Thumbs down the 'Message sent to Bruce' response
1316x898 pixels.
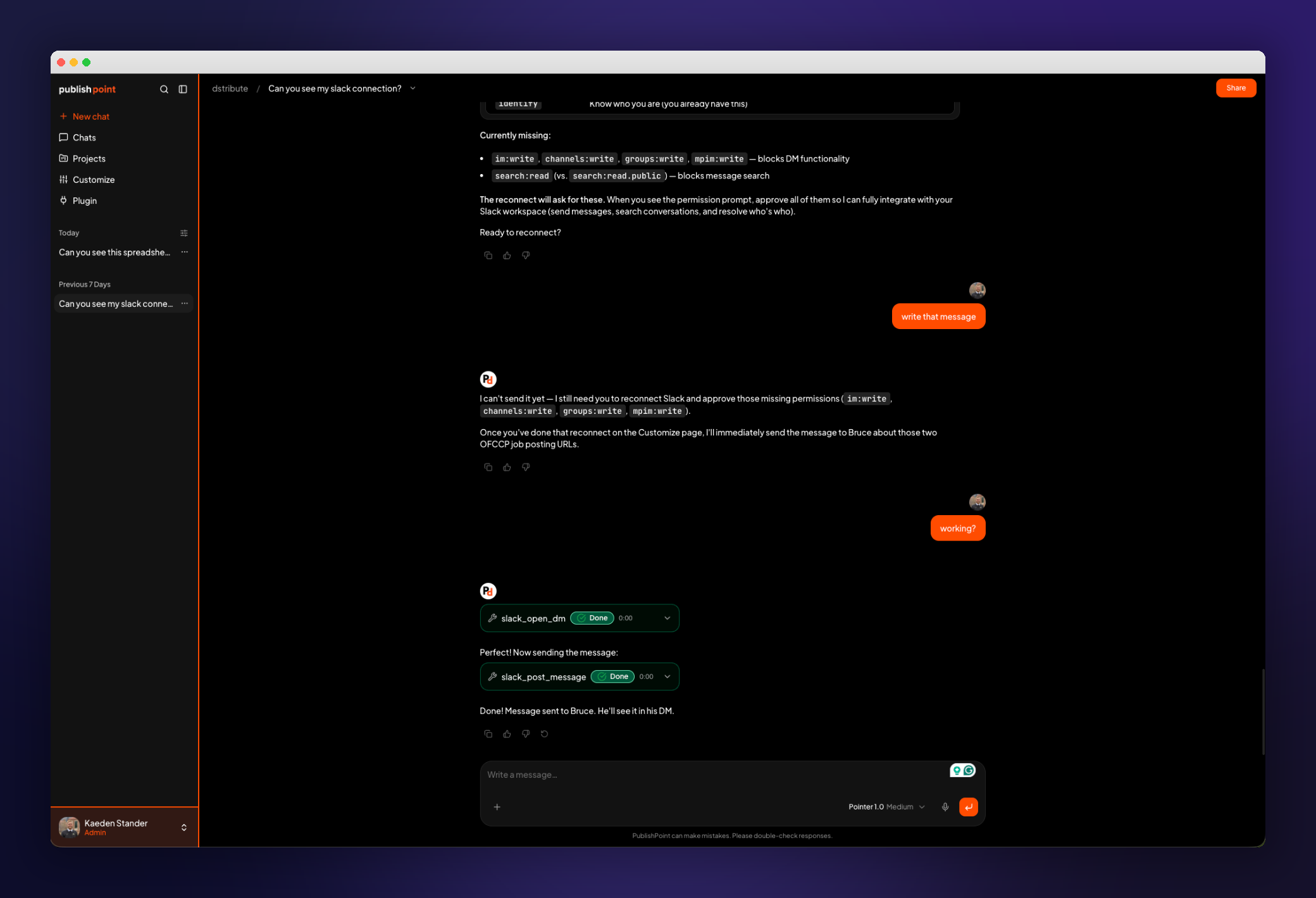pos(526,734)
